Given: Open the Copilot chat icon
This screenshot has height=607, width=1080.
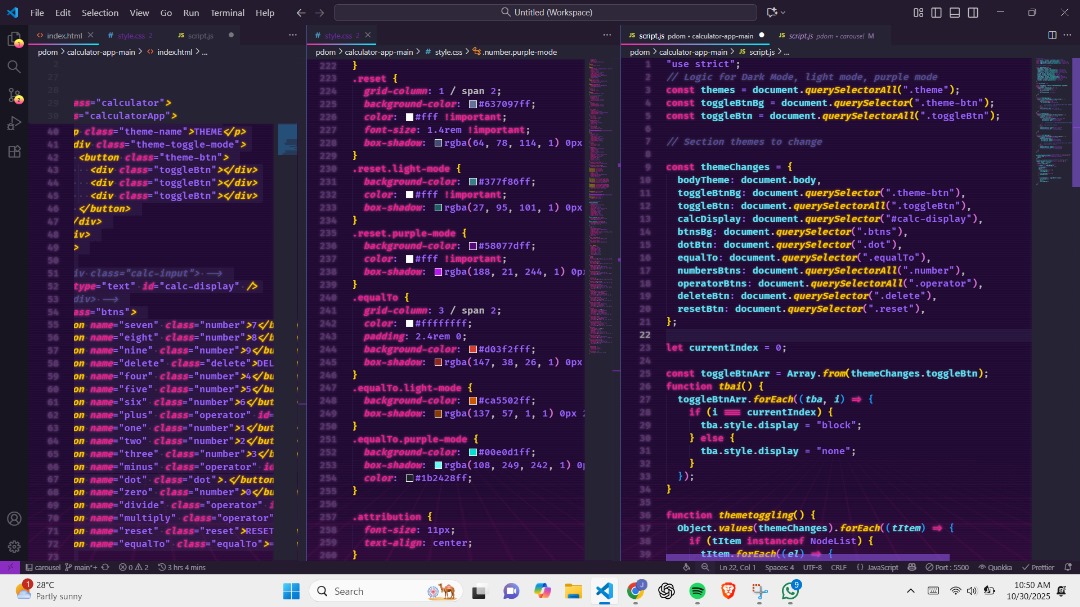Looking at the screenshot, I should [x=771, y=12].
